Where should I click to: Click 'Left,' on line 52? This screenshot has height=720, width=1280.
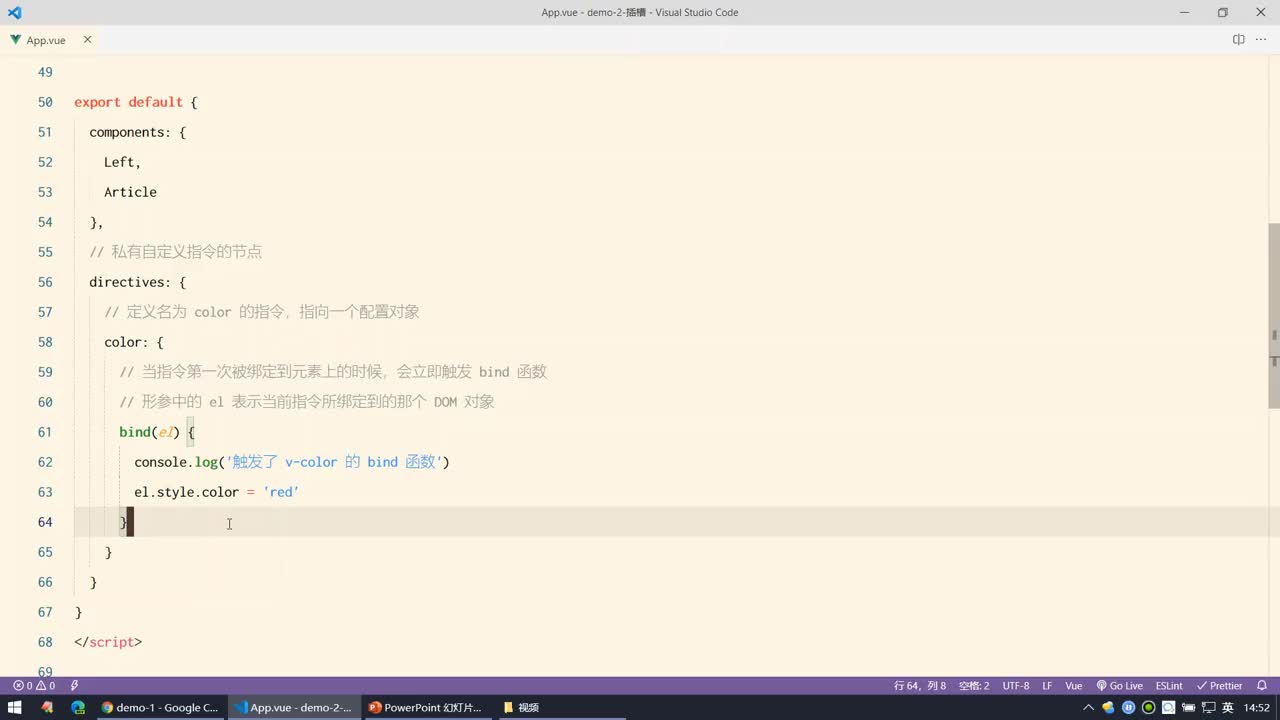(x=123, y=162)
